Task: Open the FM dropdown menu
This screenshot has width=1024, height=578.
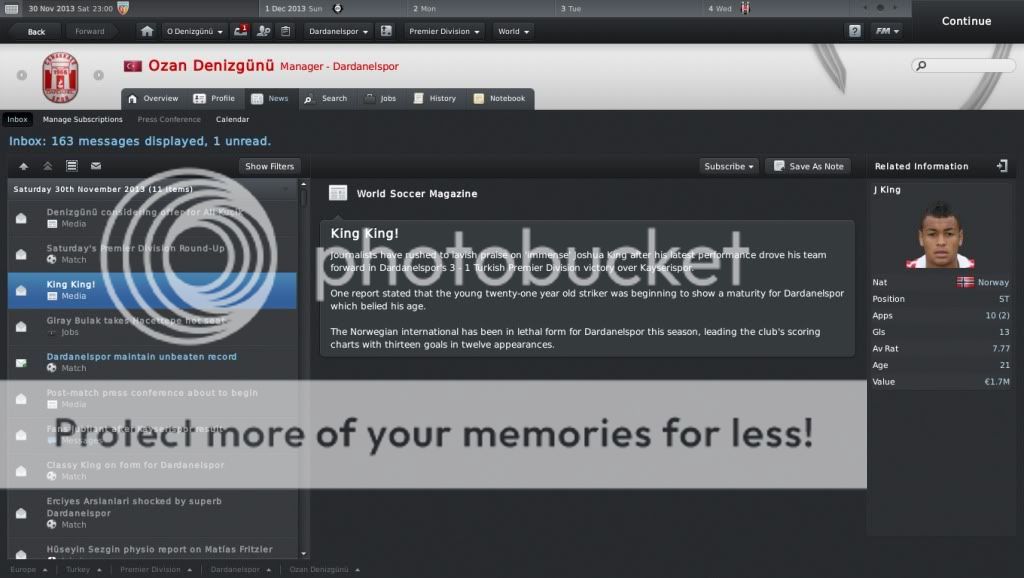Action: [888, 31]
